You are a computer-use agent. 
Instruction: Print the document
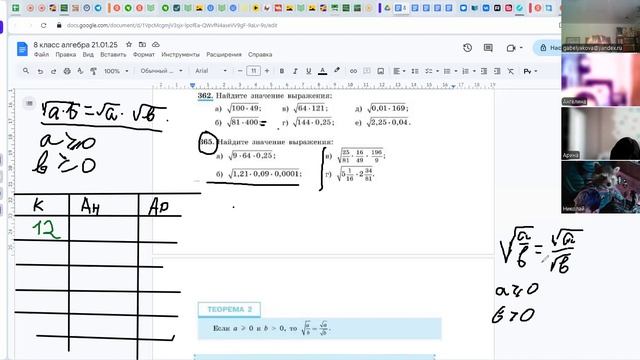pyautogui.click(x=67, y=71)
